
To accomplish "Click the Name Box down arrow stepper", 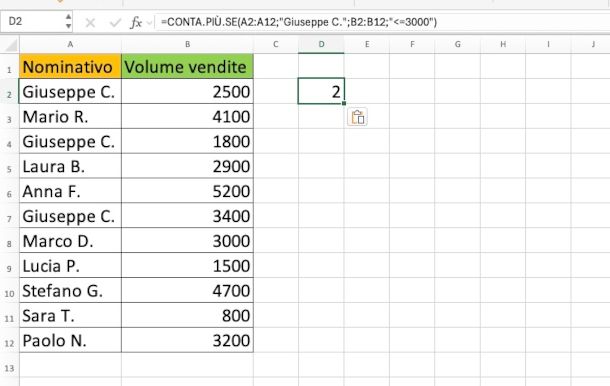I will coord(68,26).
